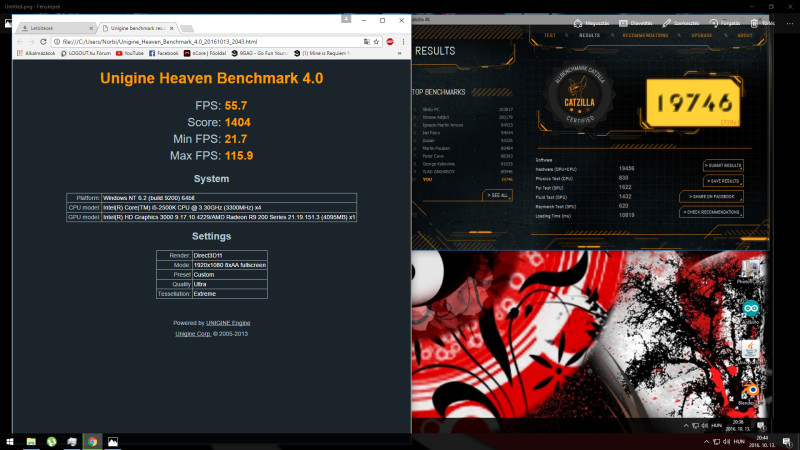Click Chrome's forward navigation arrow
Image resolution: width=800 pixels, height=450 pixels.
point(31,42)
